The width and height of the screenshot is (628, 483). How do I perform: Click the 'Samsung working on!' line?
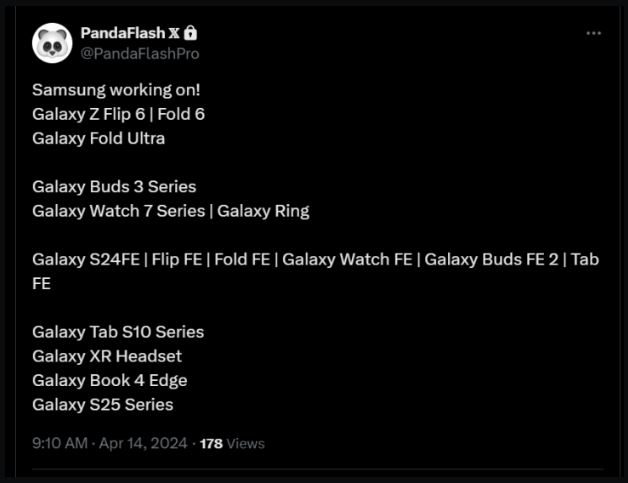pos(116,90)
